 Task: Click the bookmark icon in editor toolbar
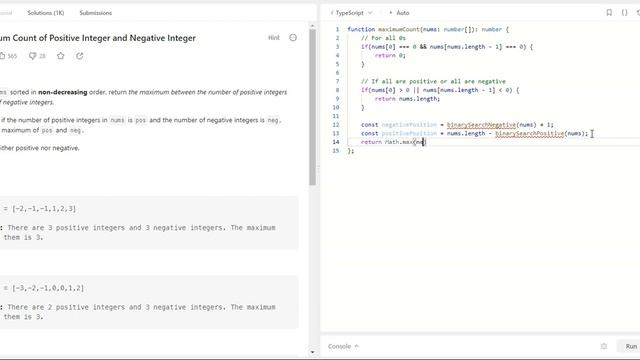[x=609, y=13]
